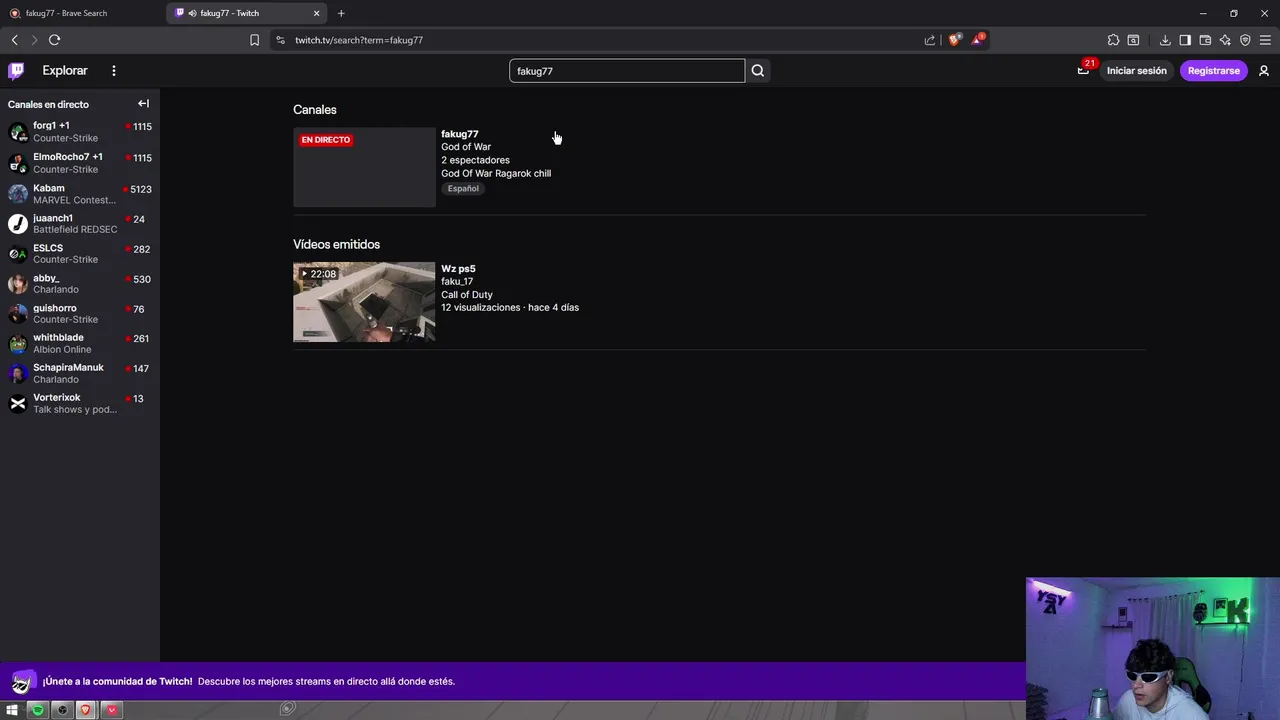The image size is (1280, 720).
Task: Click the Twitch search magnifier button
Action: tap(758, 70)
